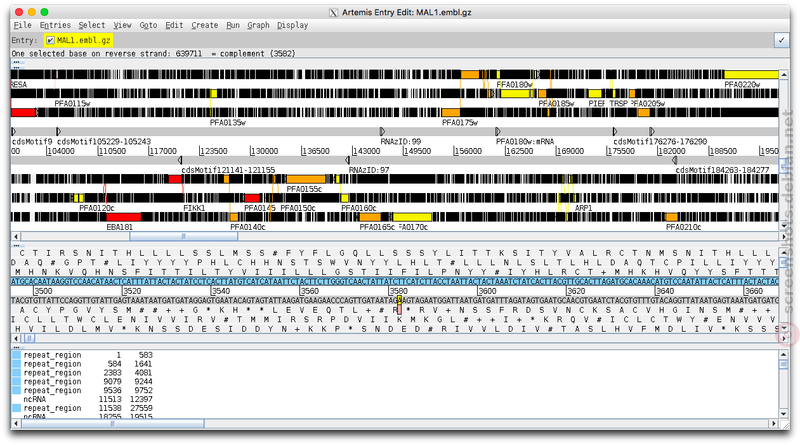Select the red EBA181 gene feature
The height and width of the screenshot is (445, 800).
[x=123, y=217]
